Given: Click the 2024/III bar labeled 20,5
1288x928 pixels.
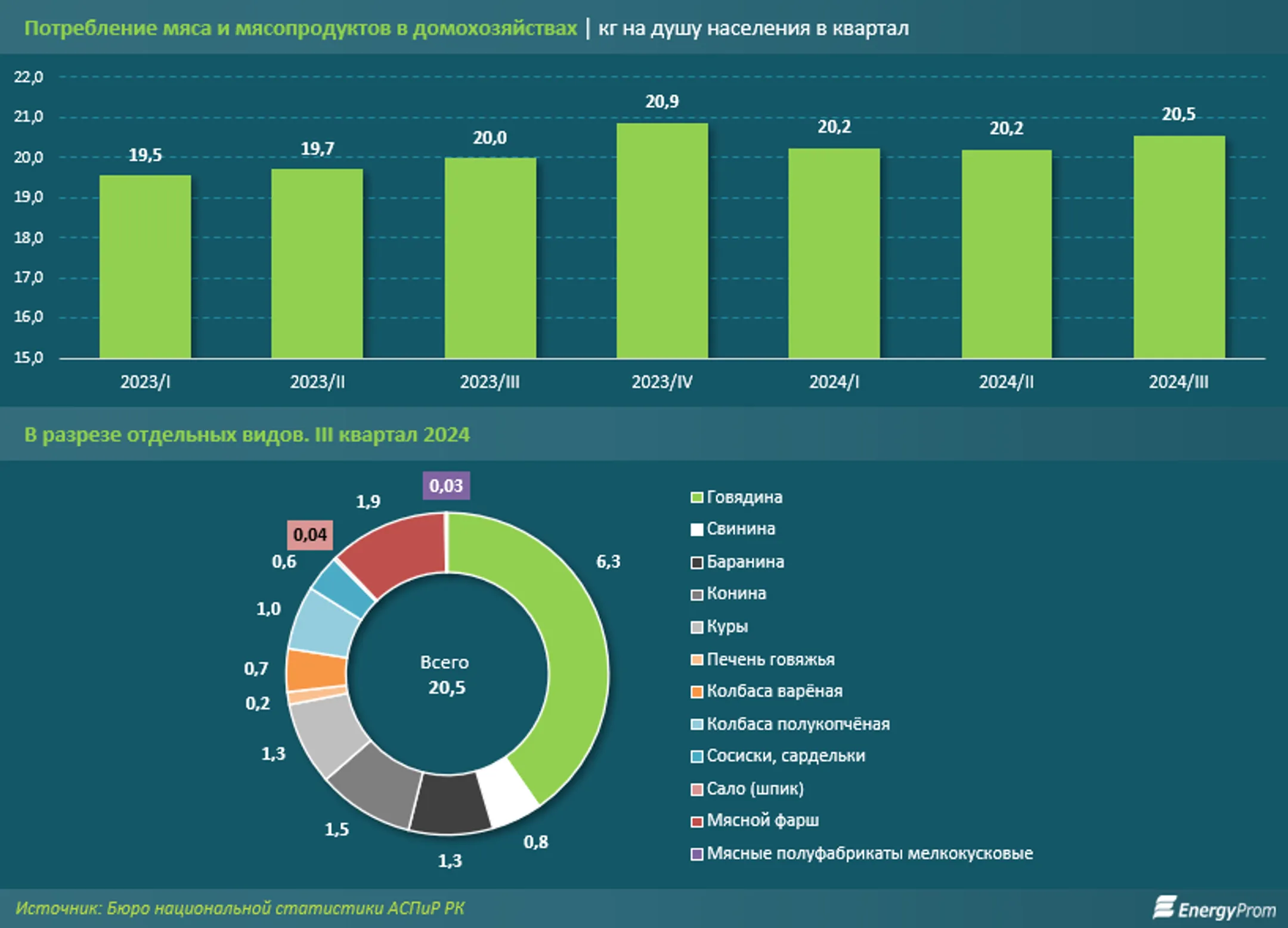Looking at the screenshot, I should point(1179,247).
